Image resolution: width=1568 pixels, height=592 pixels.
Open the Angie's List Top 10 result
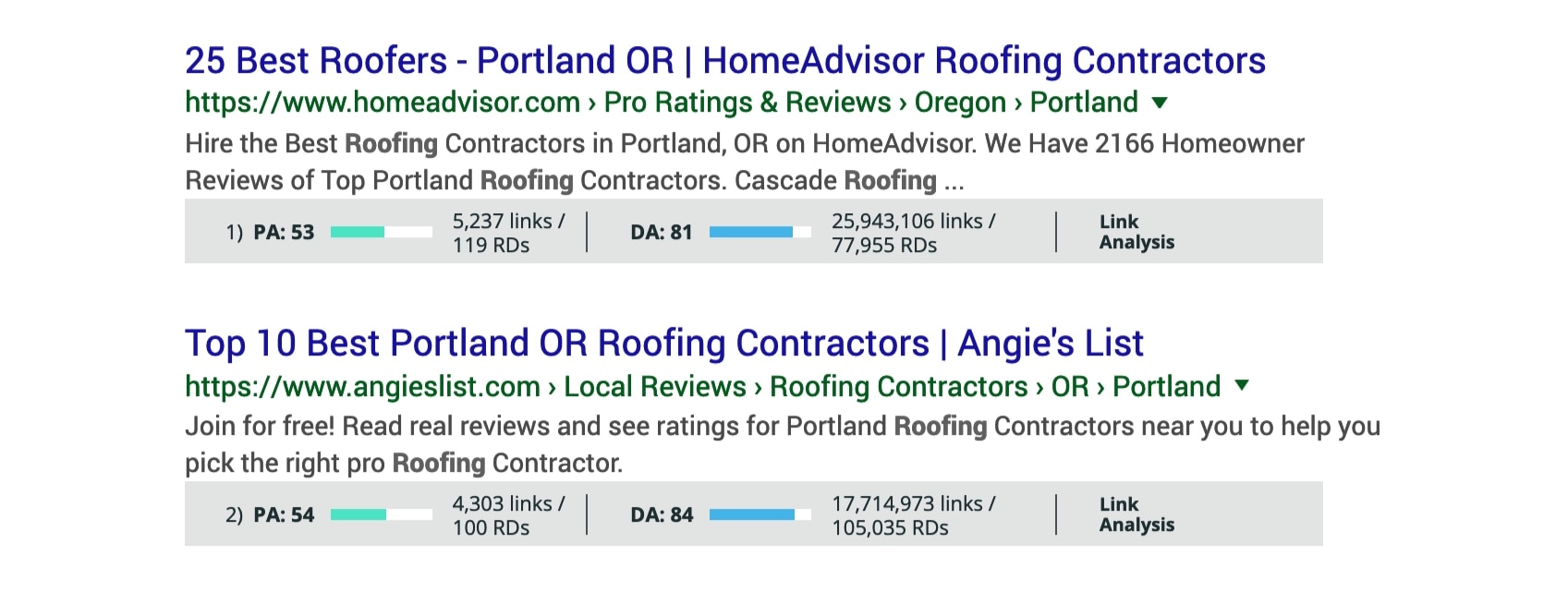click(663, 344)
